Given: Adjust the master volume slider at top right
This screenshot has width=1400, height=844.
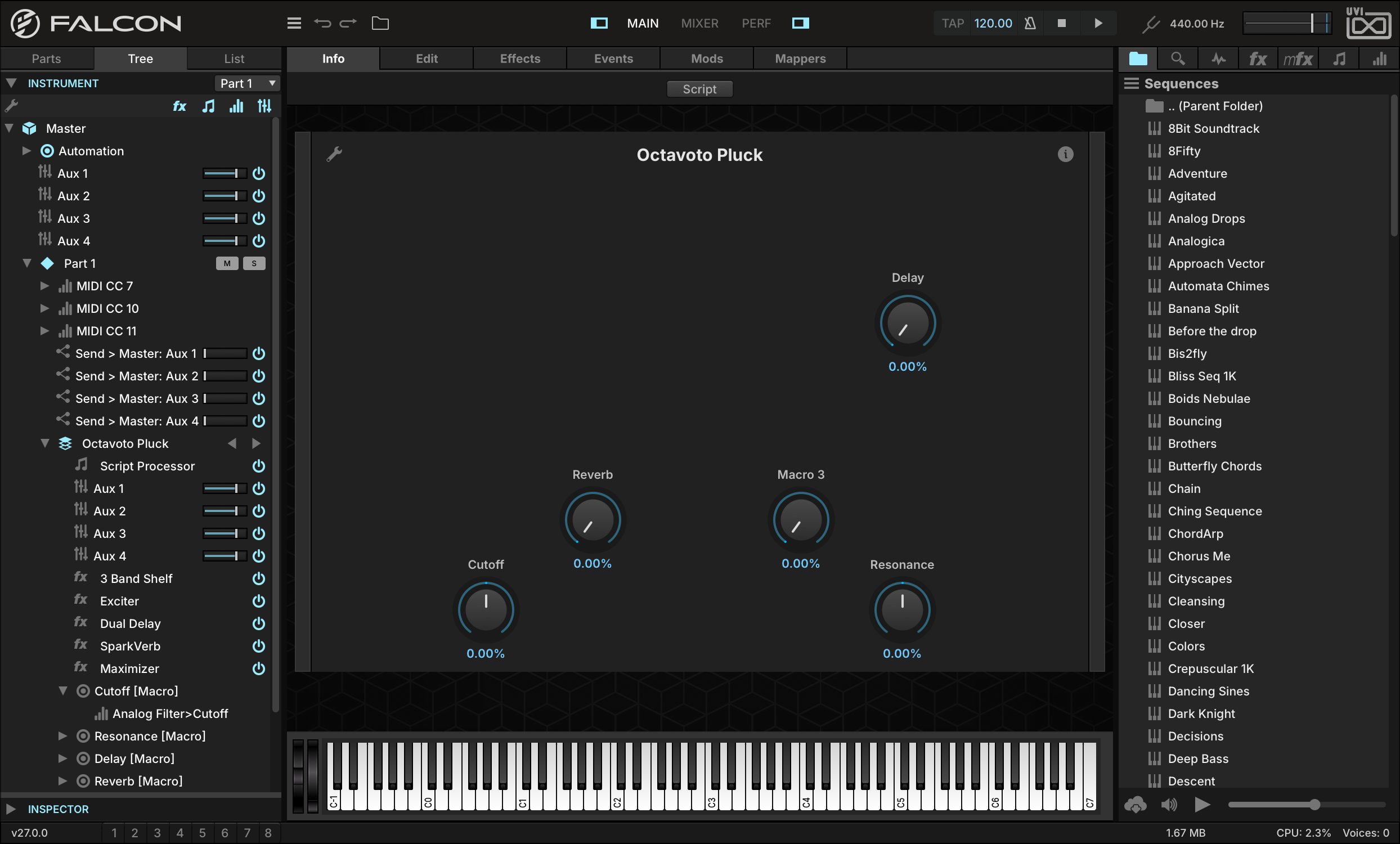Looking at the screenshot, I should click(1286, 23).
